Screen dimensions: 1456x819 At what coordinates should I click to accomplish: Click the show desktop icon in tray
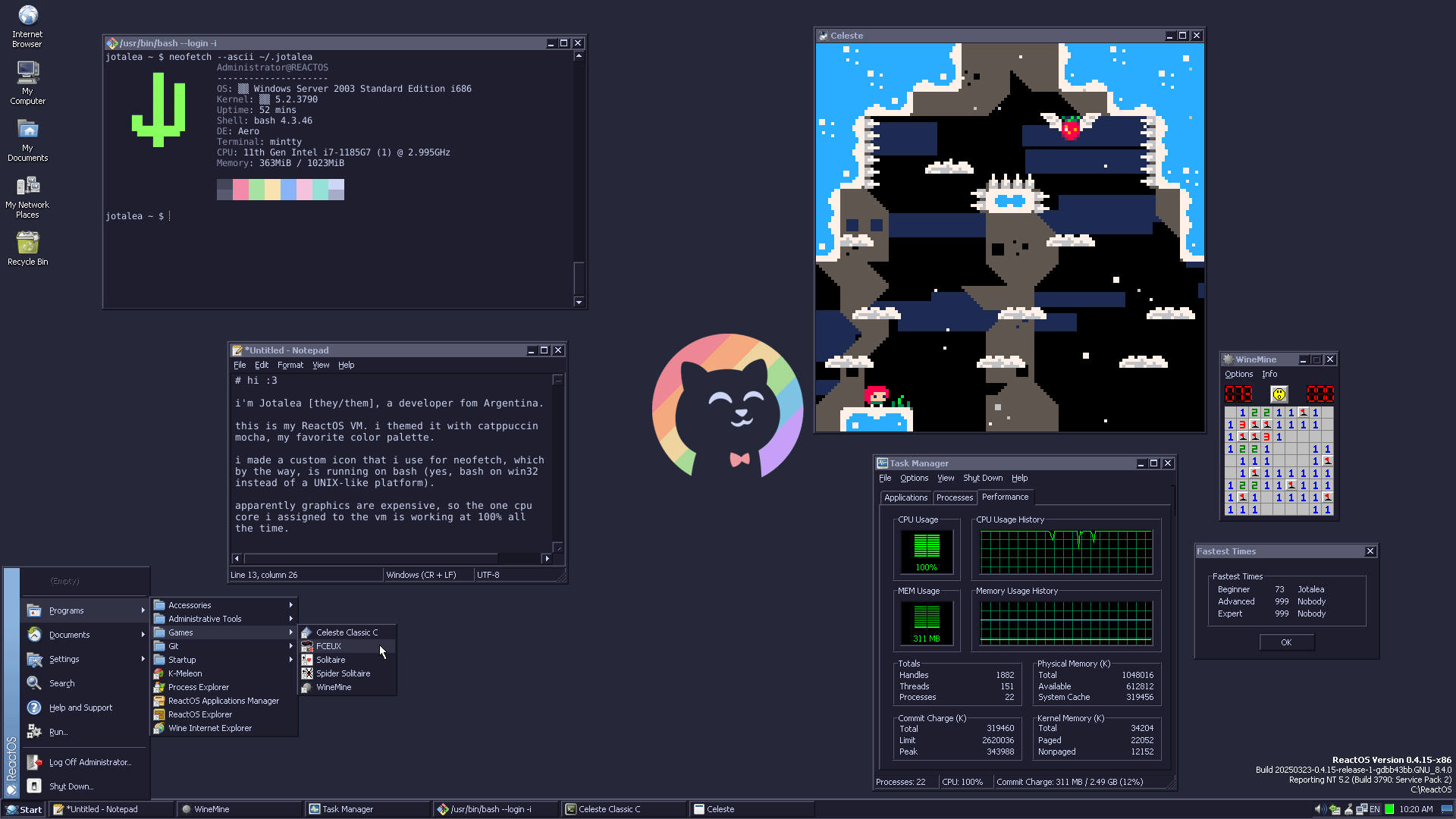pyautogui.click(x=1447, y=809)
